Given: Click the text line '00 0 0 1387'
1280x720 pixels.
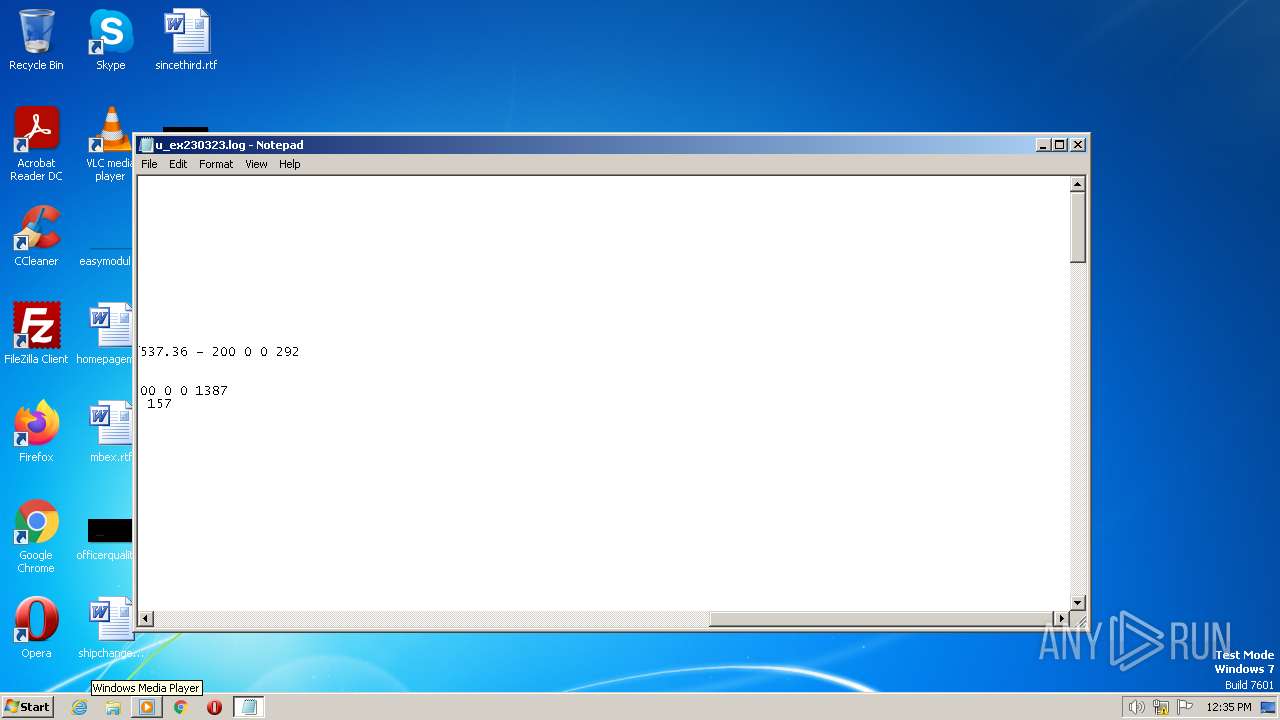Looking at the screenshot, I should [184, 391].
